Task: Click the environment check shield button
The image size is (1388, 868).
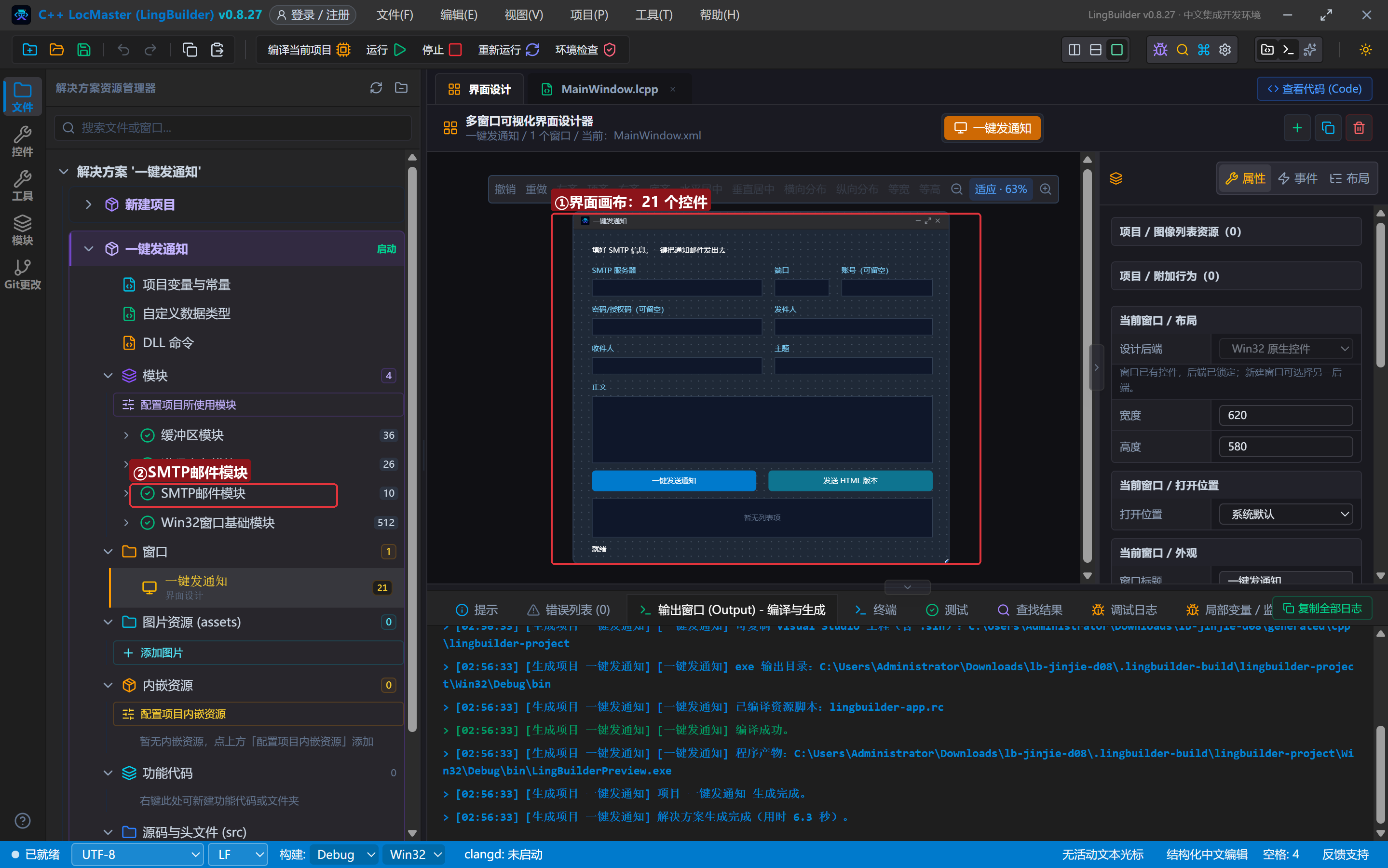Action: [x=585, y=50]
